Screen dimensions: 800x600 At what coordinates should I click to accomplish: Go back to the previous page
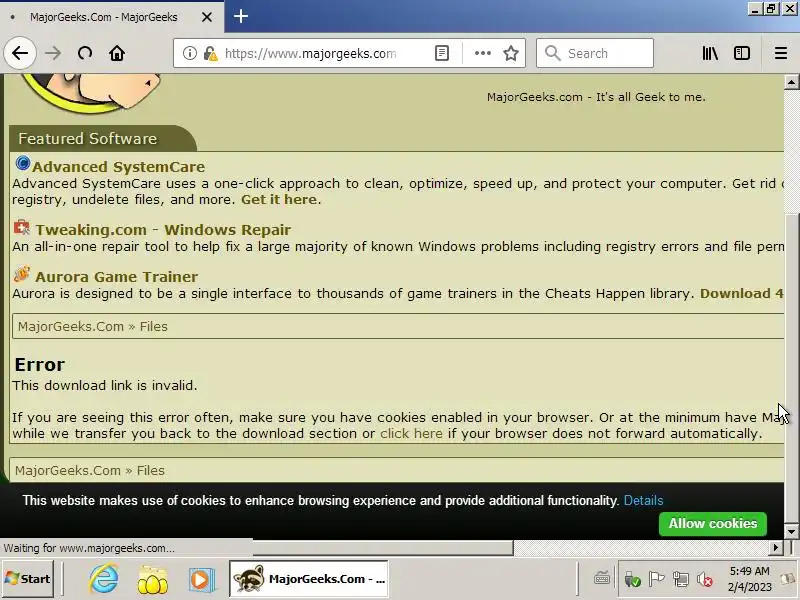click(x=20, y=53)
